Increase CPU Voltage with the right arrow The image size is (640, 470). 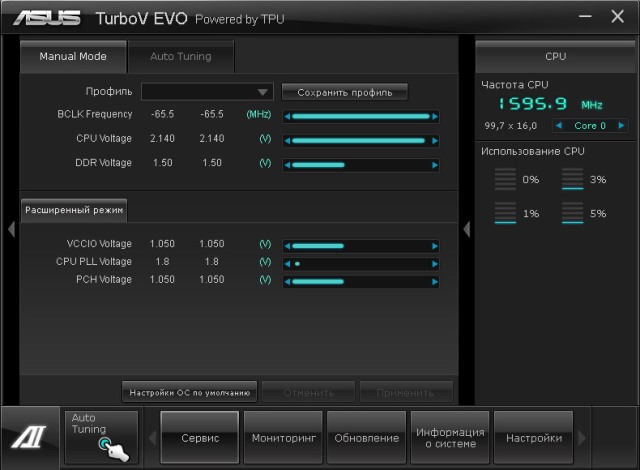435,141
